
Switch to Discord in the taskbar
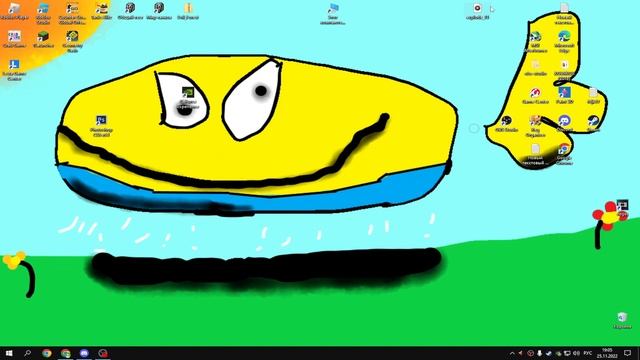[84, 353]
